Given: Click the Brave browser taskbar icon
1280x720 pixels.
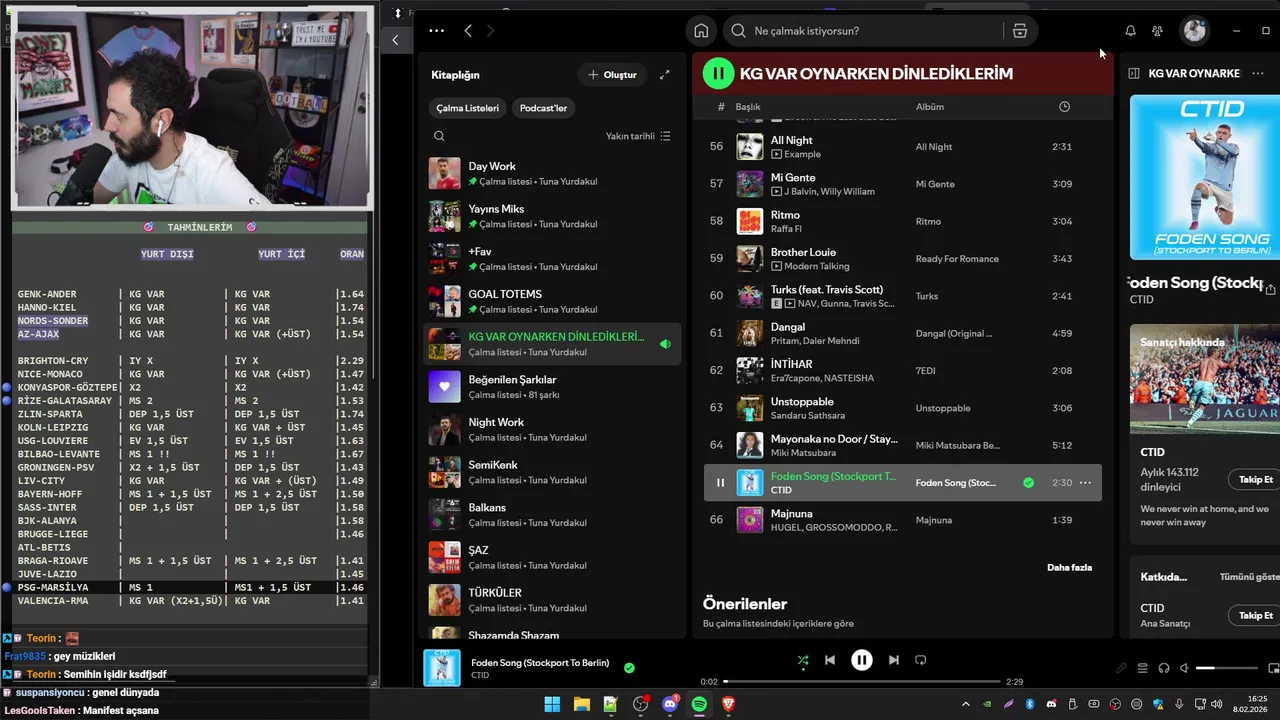Looking at the screenshot, I should 729,704.
